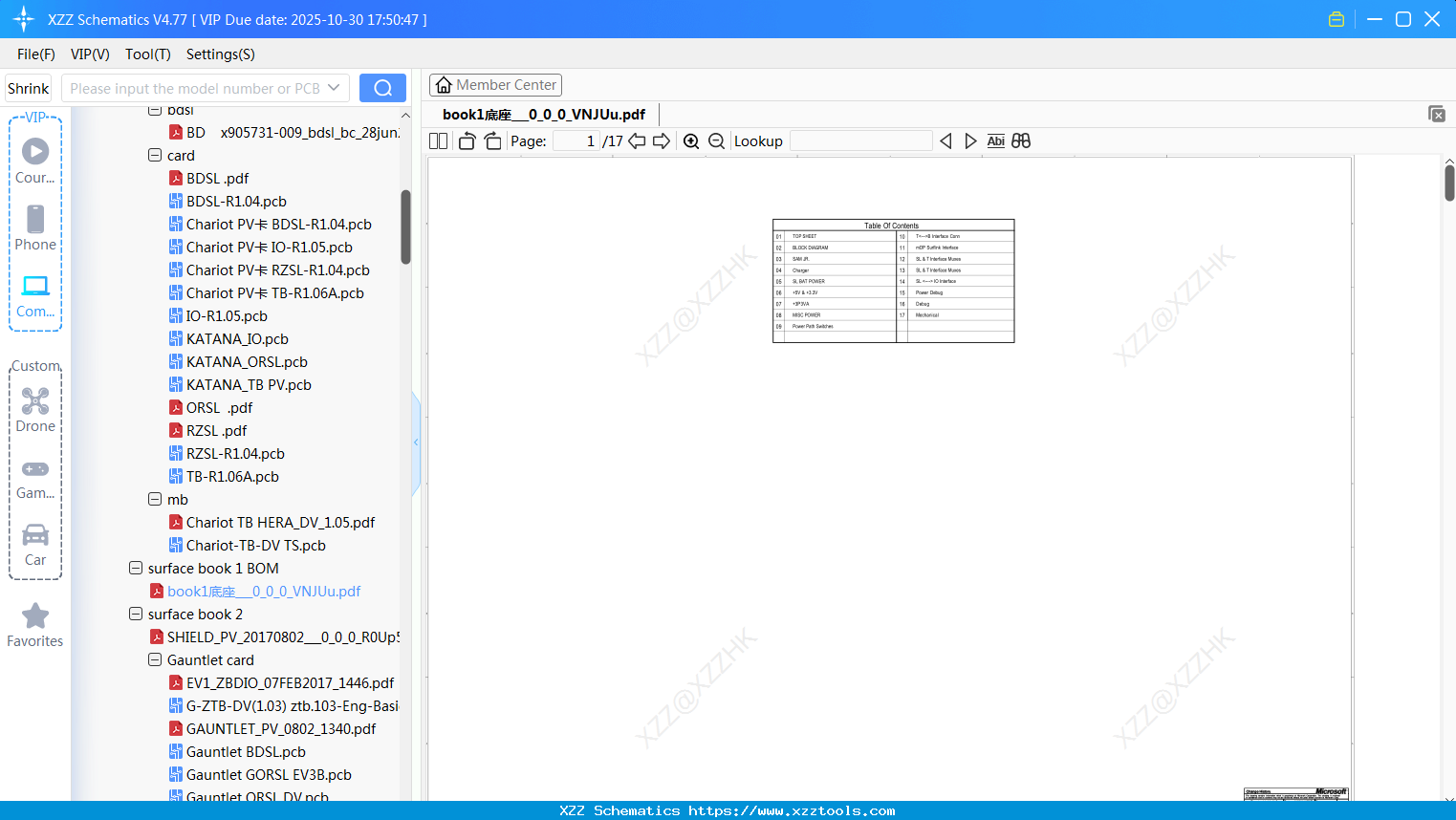Zoom out of the PDF
This screenshot has height=820, width=1456.
coord(716,141)
